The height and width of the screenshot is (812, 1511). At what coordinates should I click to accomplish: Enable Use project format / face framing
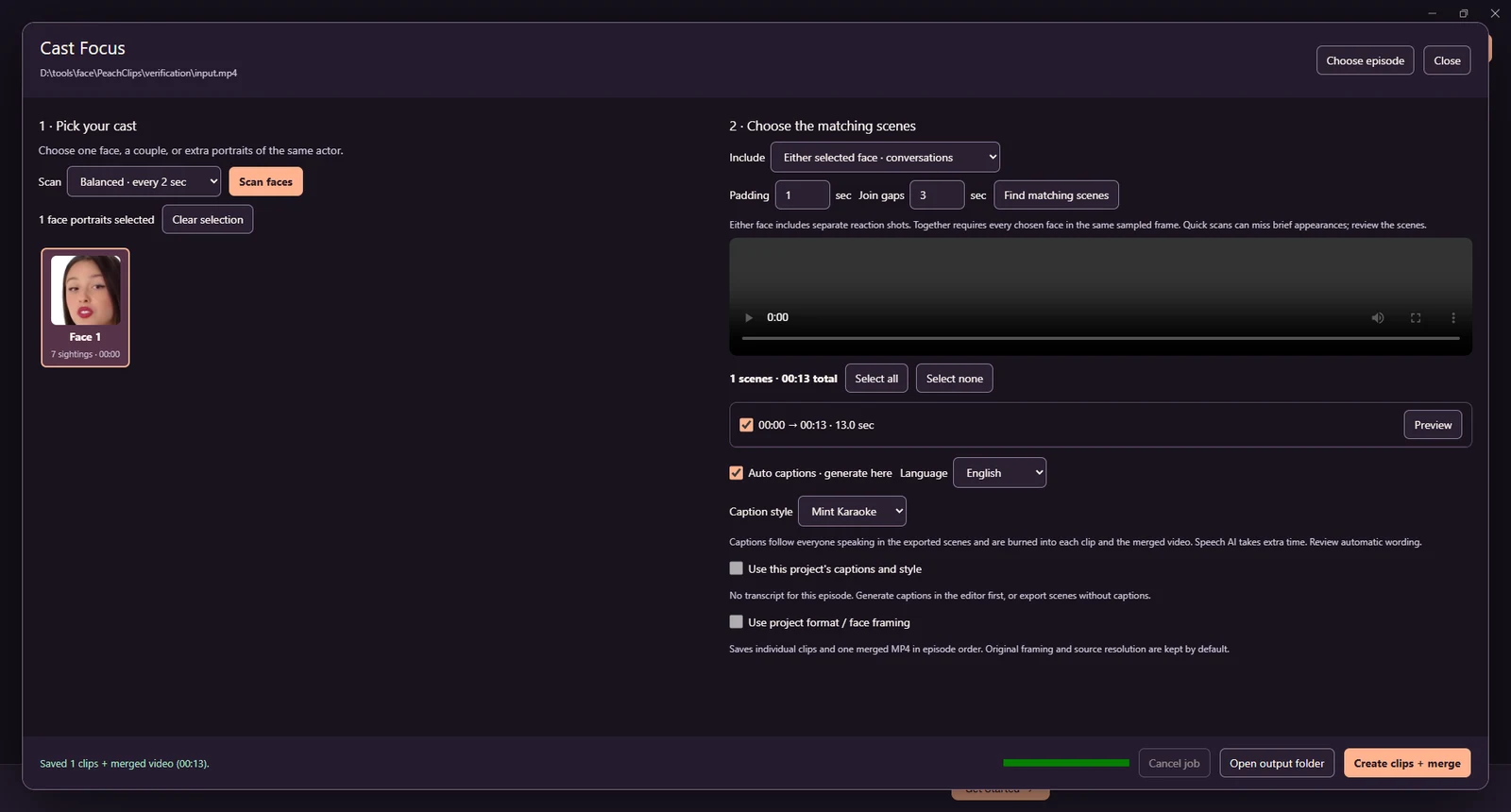(x=737, y=622)
